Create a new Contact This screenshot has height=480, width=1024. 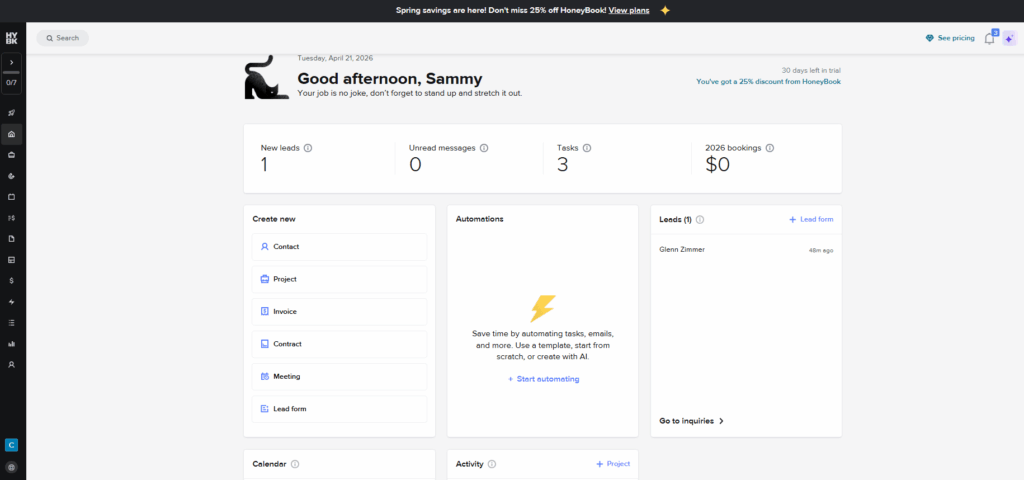pos(339,247)
